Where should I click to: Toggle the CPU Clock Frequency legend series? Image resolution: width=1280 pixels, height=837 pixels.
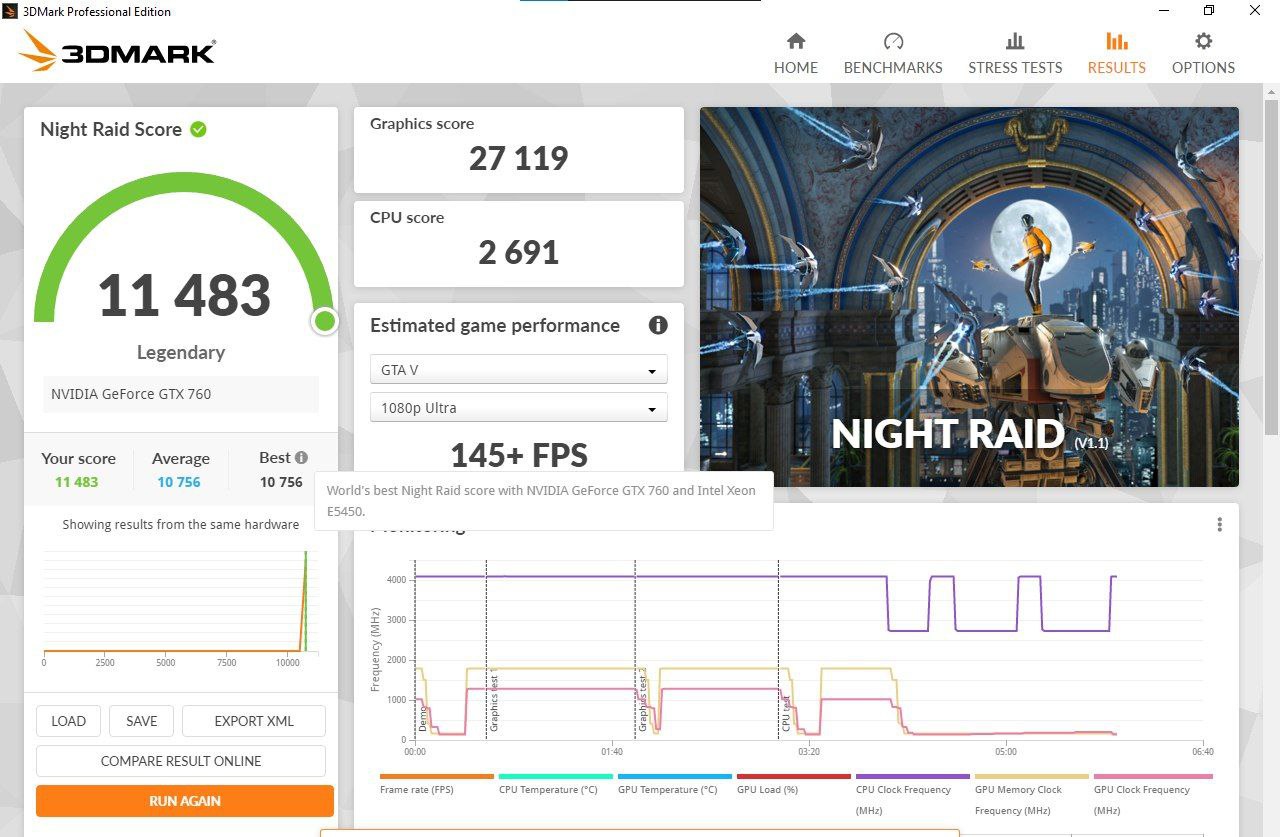(913, 795)
